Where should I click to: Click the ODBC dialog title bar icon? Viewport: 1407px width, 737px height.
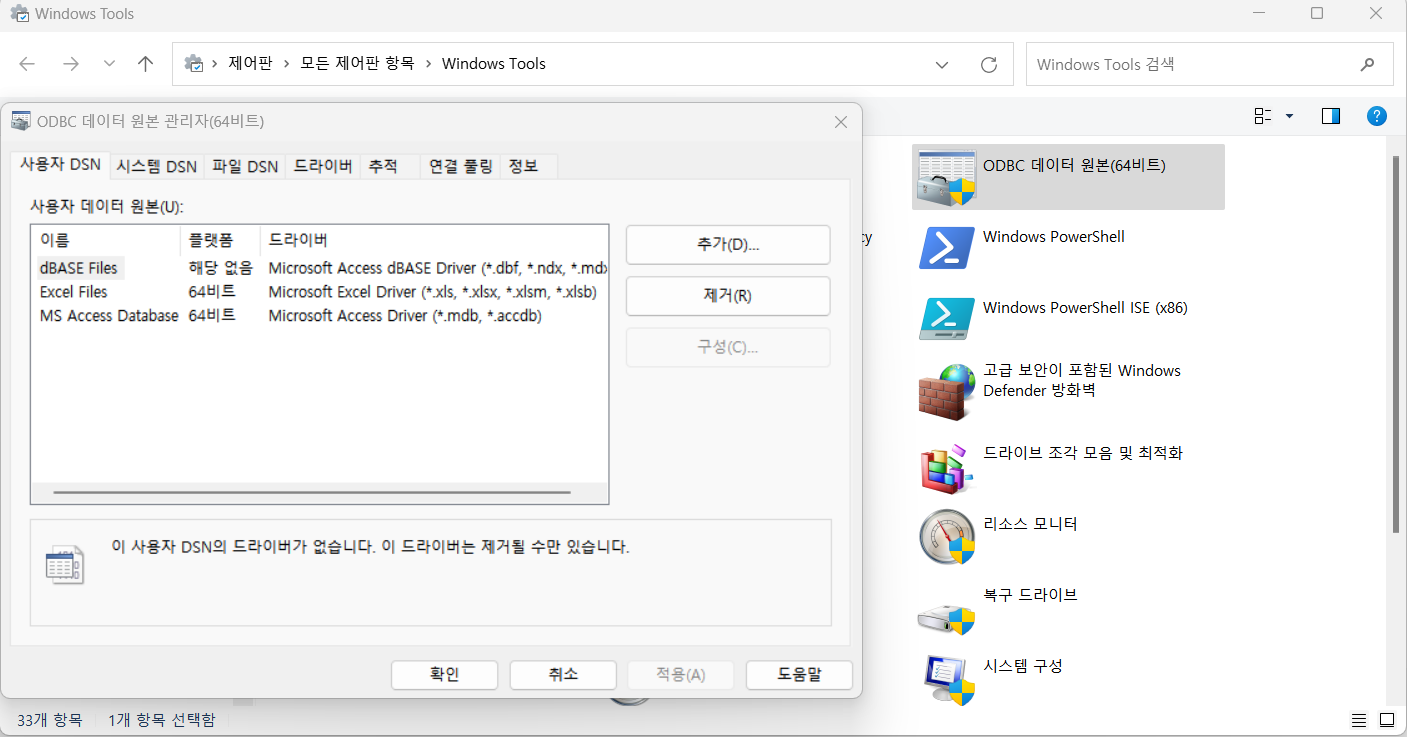point(20,121)
